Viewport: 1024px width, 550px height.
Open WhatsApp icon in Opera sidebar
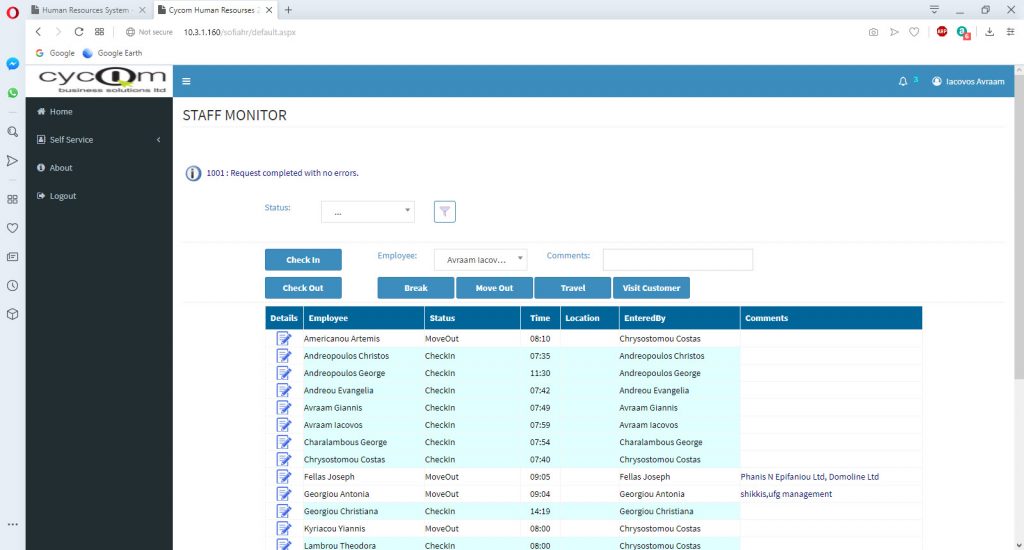(x=12, y=93)
